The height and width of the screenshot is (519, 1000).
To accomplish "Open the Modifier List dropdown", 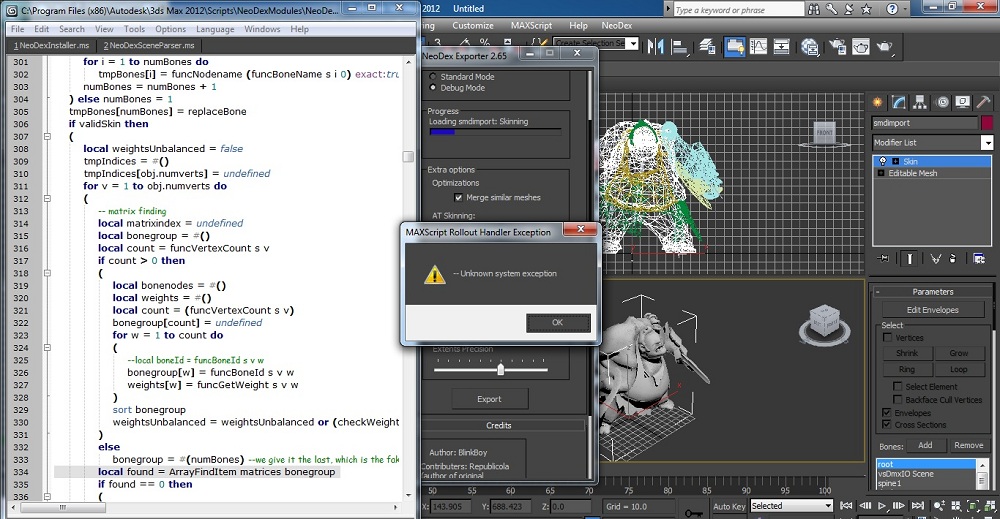I will (987, 143).
